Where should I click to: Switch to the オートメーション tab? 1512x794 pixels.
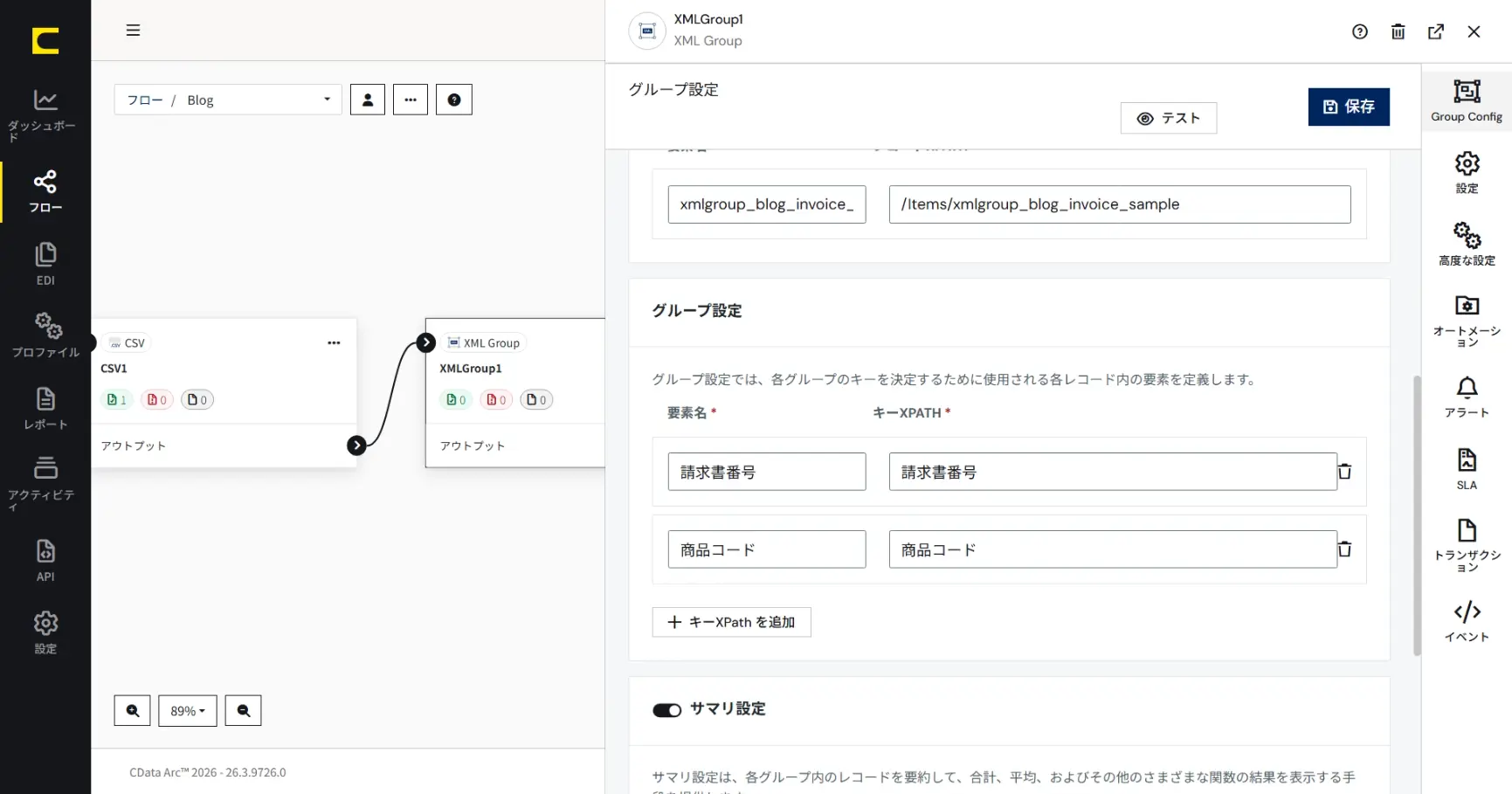(x=1467, y=321)
